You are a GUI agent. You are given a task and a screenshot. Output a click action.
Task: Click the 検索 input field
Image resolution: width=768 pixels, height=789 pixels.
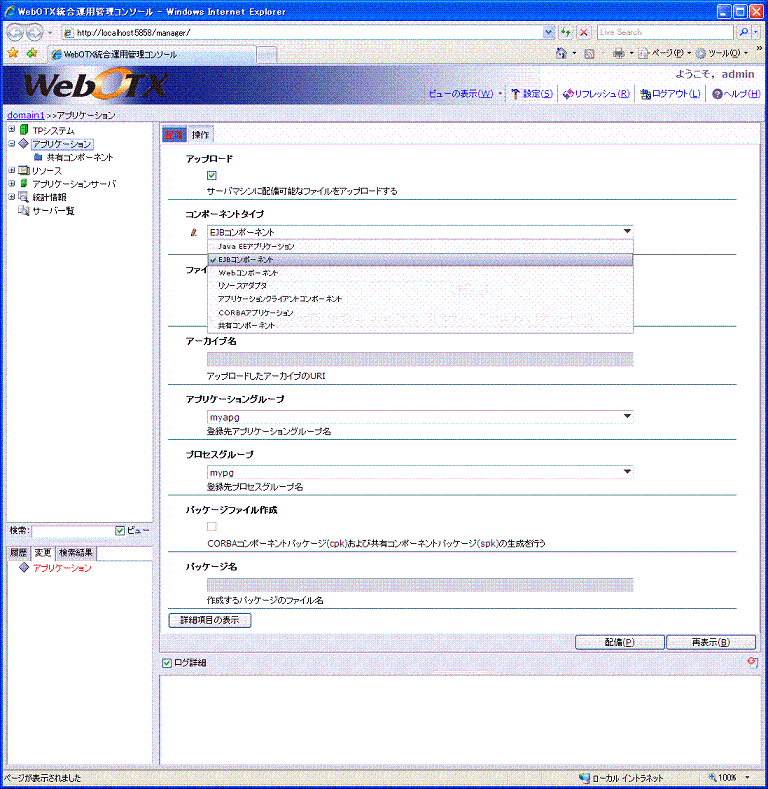click(70, 530)
